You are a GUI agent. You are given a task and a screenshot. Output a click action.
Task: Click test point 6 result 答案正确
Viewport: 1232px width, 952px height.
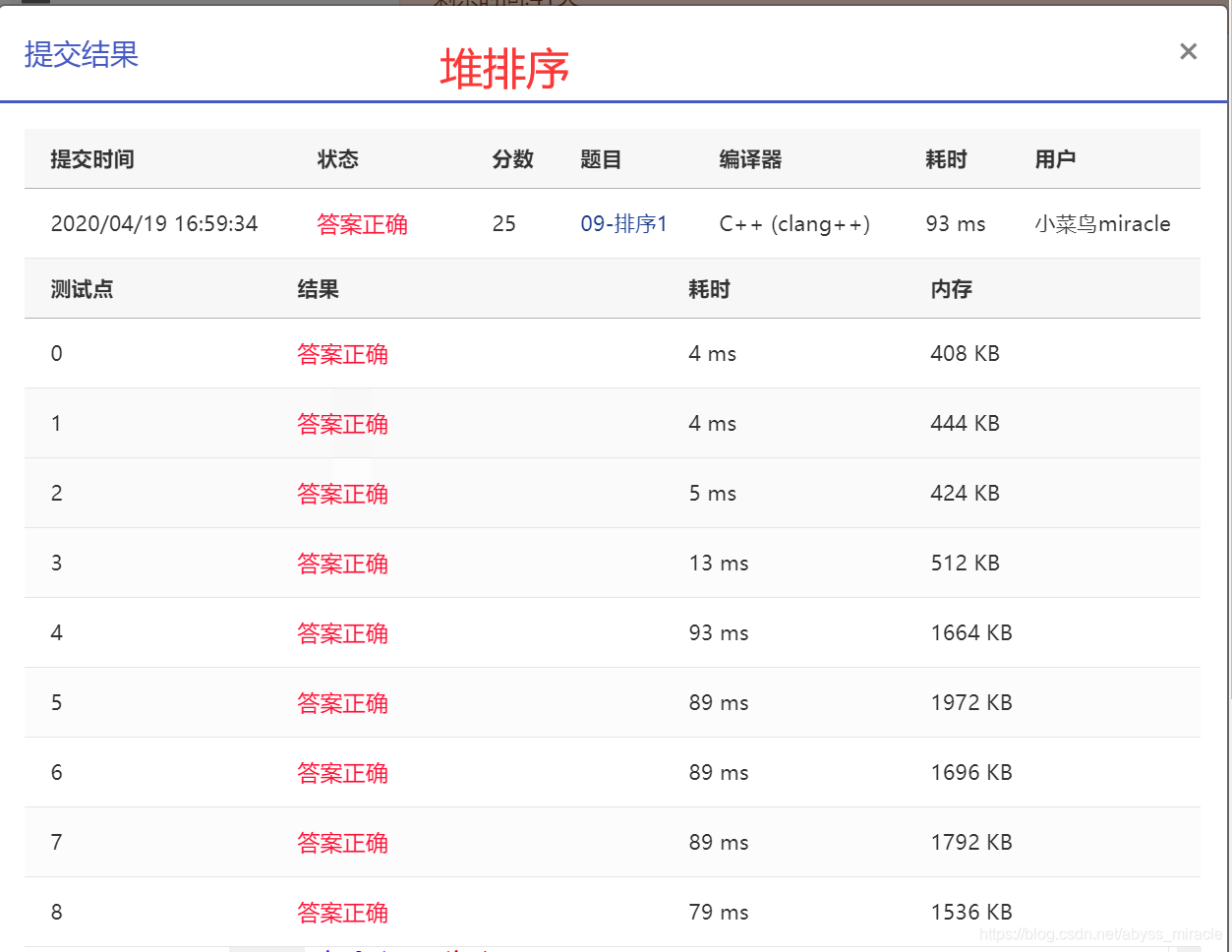tap(342, 773)
